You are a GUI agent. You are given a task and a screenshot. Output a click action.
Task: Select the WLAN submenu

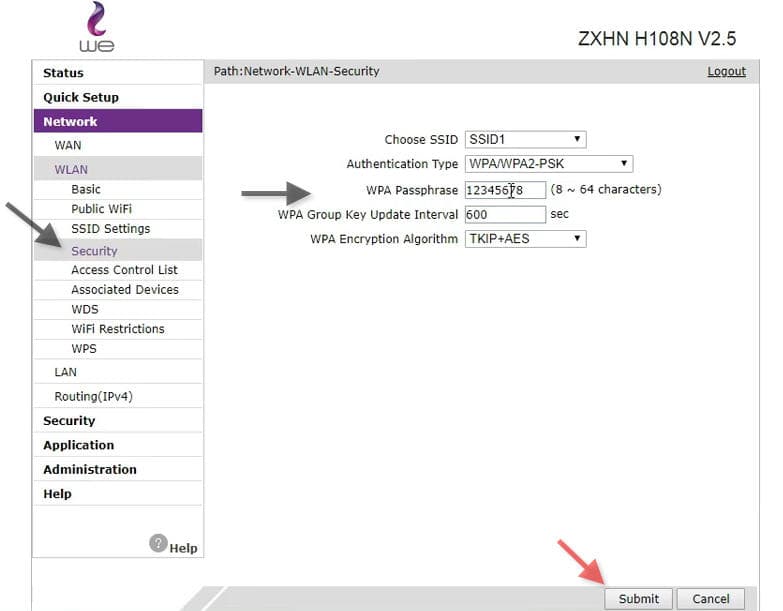[118, 169]
